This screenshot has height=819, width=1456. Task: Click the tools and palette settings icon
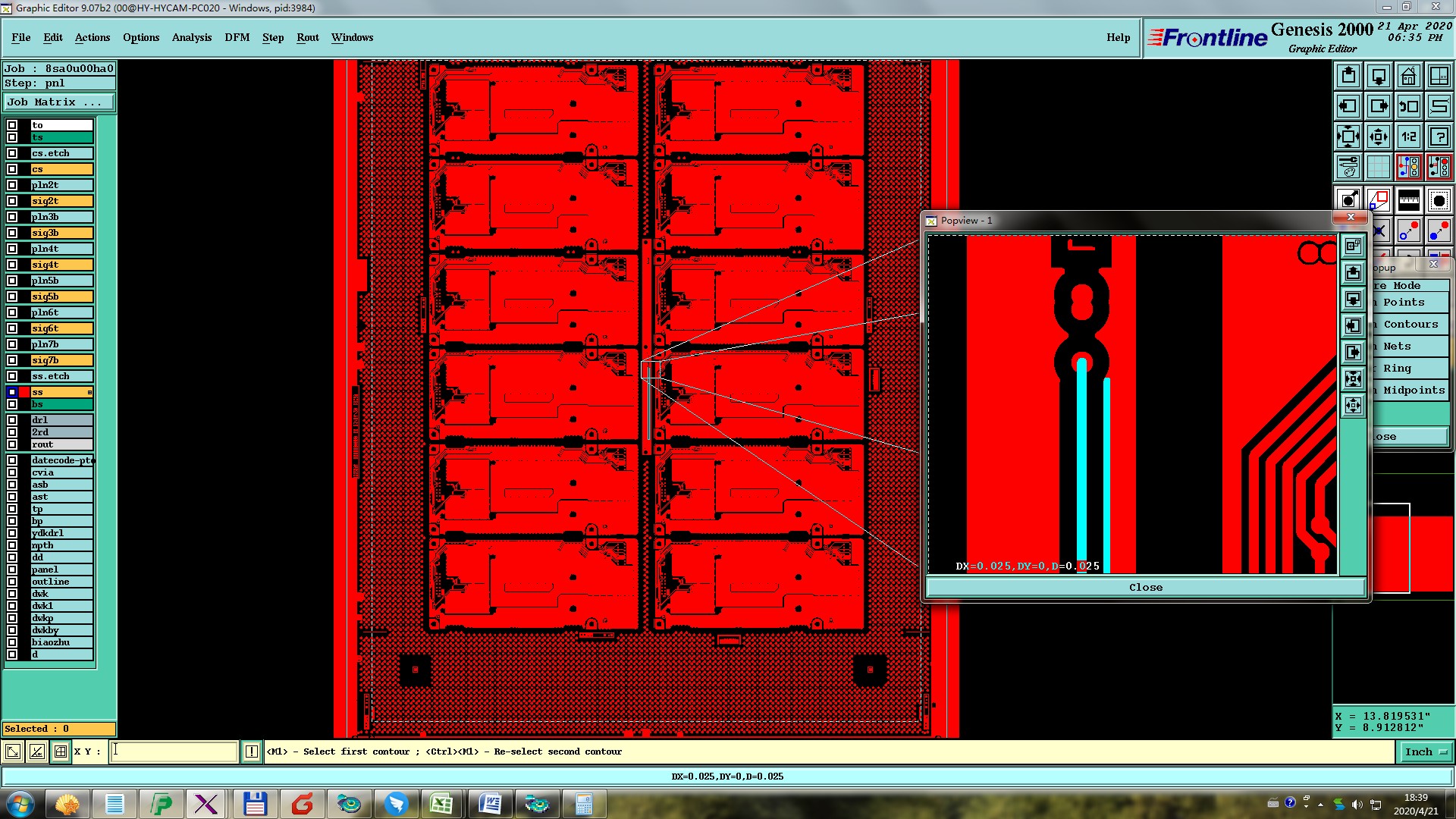click(1348, 166)
